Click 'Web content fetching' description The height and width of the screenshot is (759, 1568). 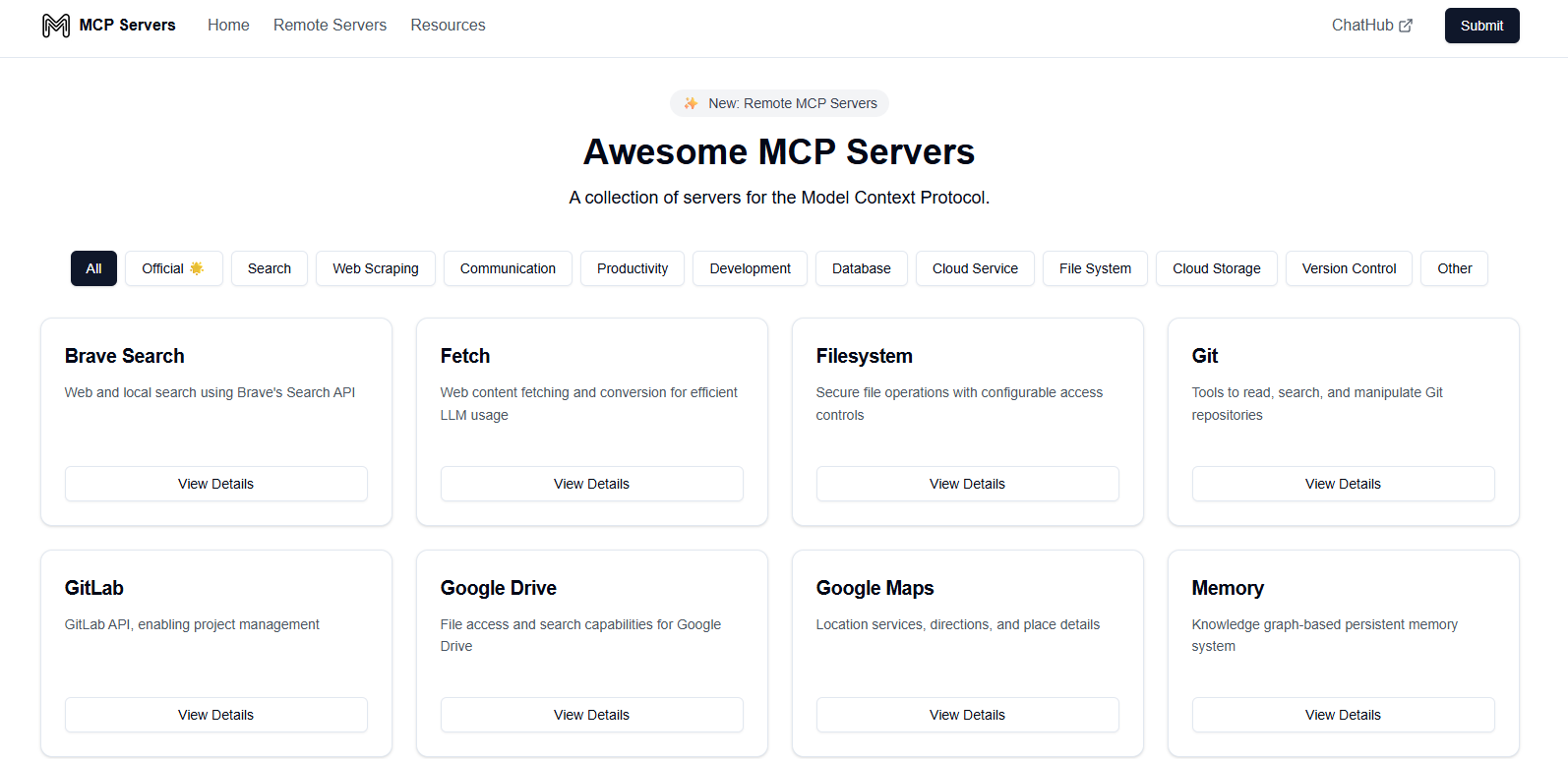(589, 403)
